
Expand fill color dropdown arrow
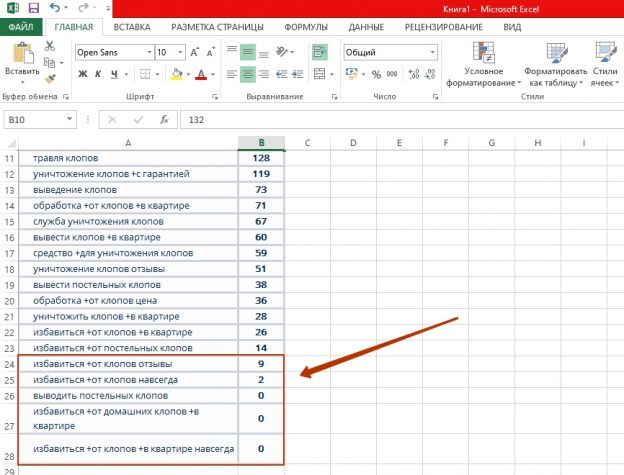pyautogui.click(x=188, y=74)
